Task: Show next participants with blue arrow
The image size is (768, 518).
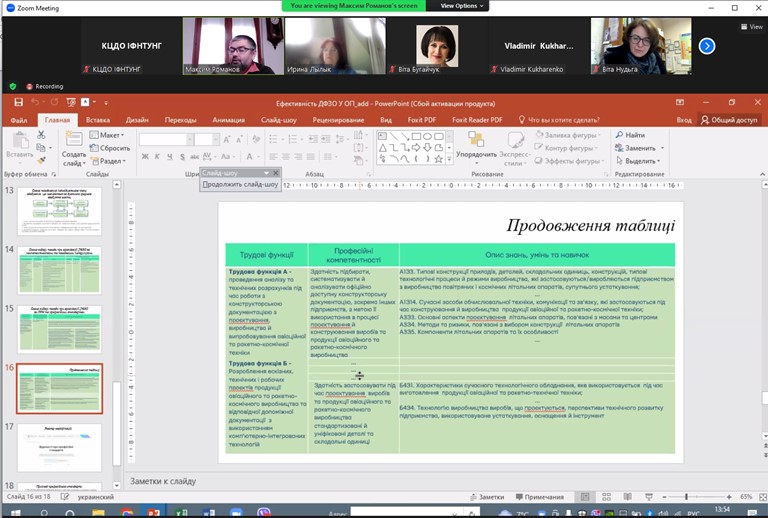Action: [x=707, y=46]
